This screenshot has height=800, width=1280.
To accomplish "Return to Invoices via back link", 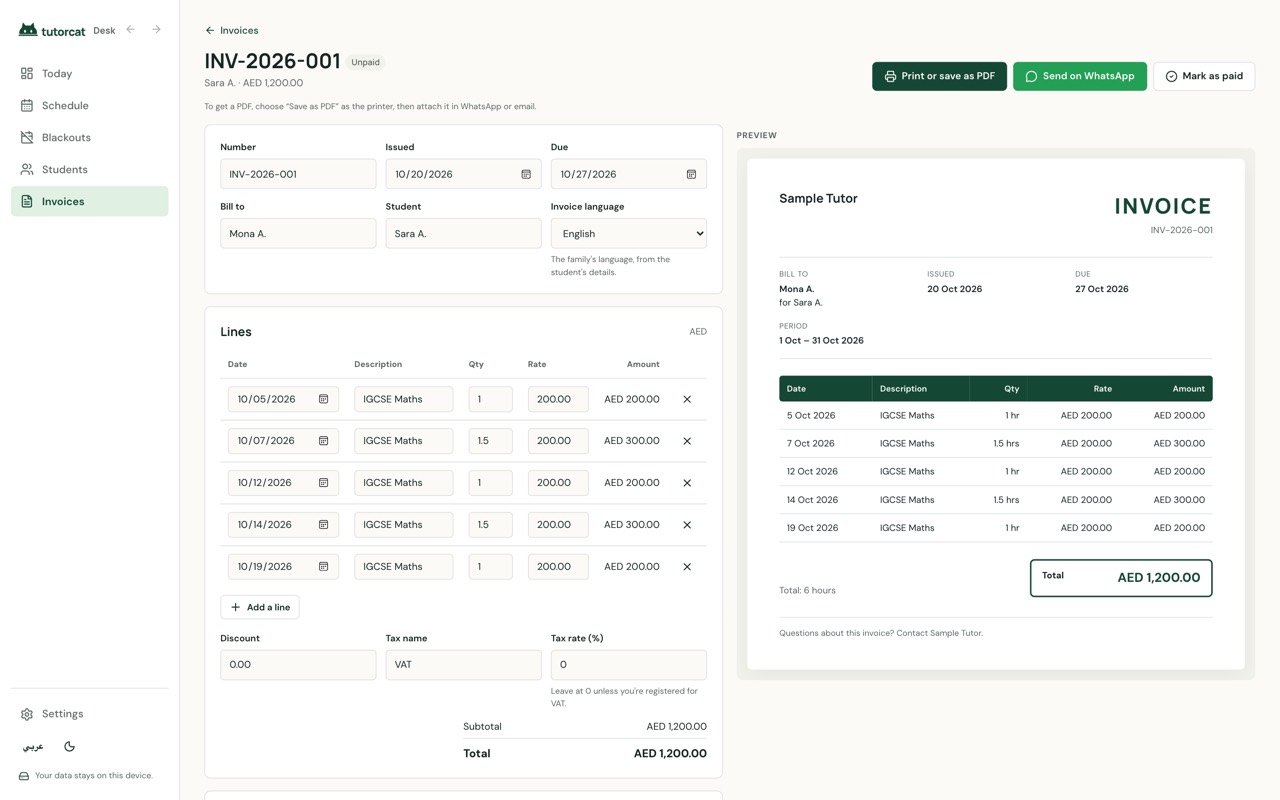I will (x=231, y=30).
